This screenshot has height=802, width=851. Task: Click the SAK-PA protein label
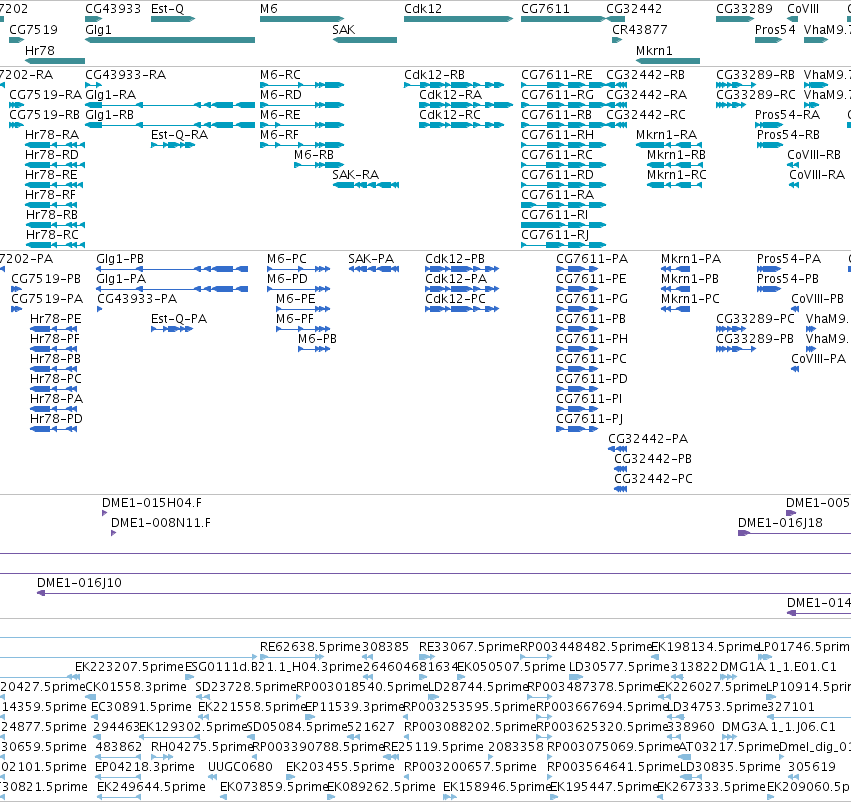point(371,259)
